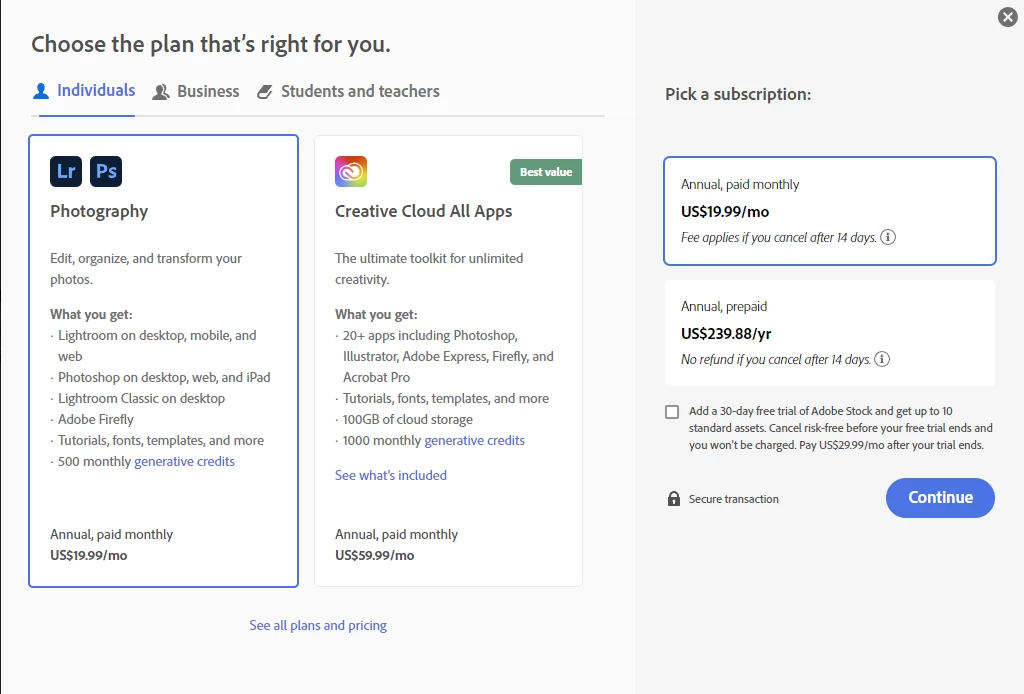Click 'Photoshop on desktop, web, and iPad' item
Image resolution: width=1024 pixels, height=694 pixels.
click(x=164, y=377)
